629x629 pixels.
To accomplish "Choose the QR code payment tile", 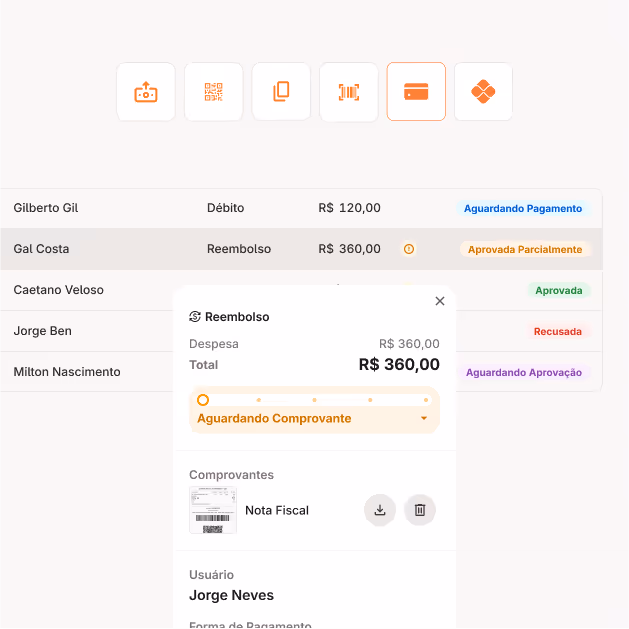I will [x=213, y=91].
